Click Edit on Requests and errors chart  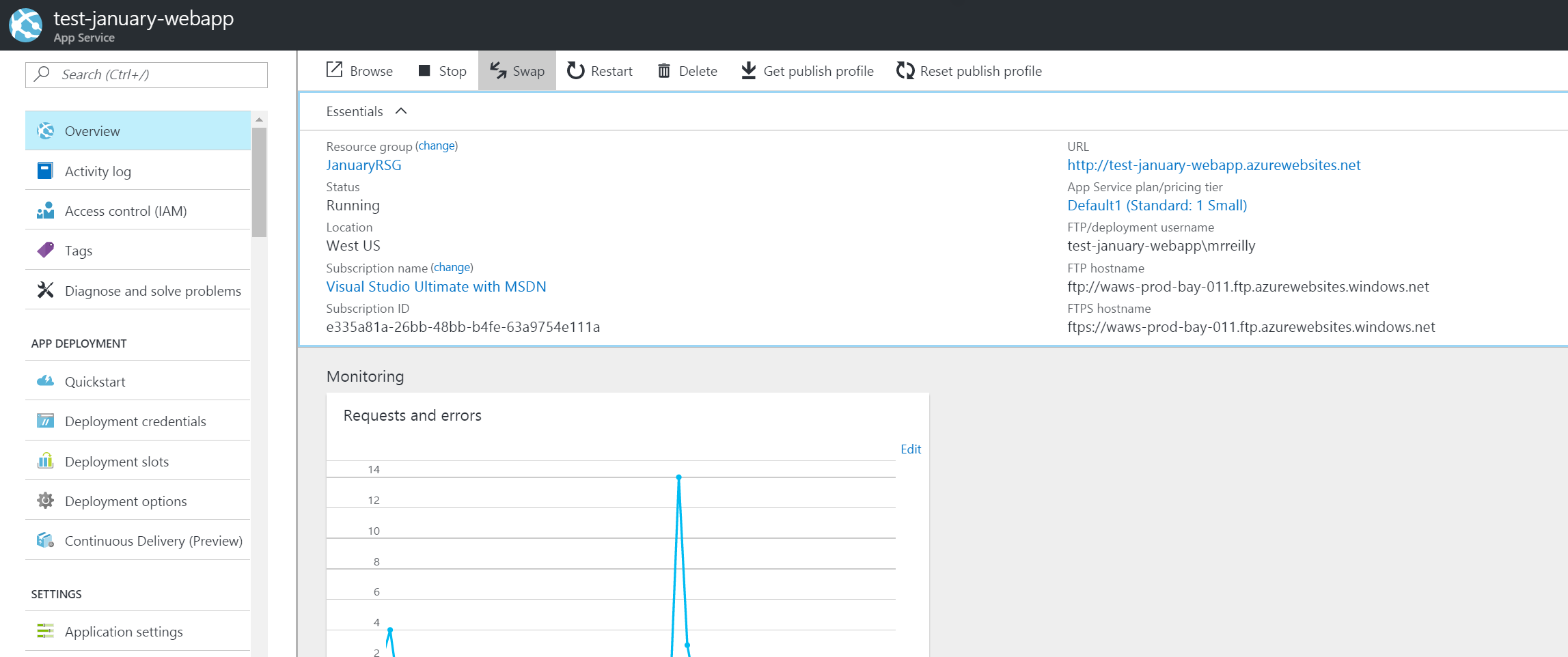911,449
